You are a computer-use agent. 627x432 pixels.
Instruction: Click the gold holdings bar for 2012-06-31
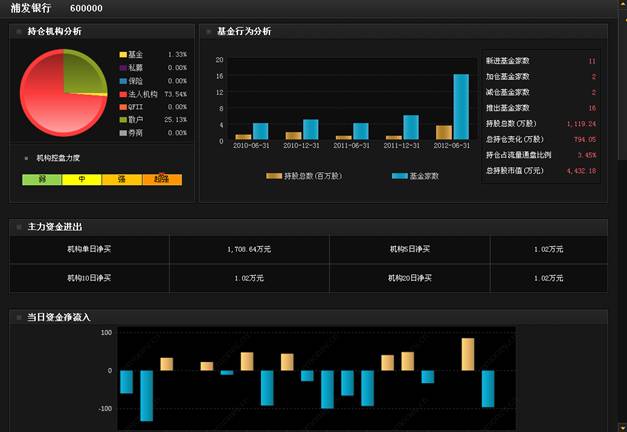tap(444, 132)
